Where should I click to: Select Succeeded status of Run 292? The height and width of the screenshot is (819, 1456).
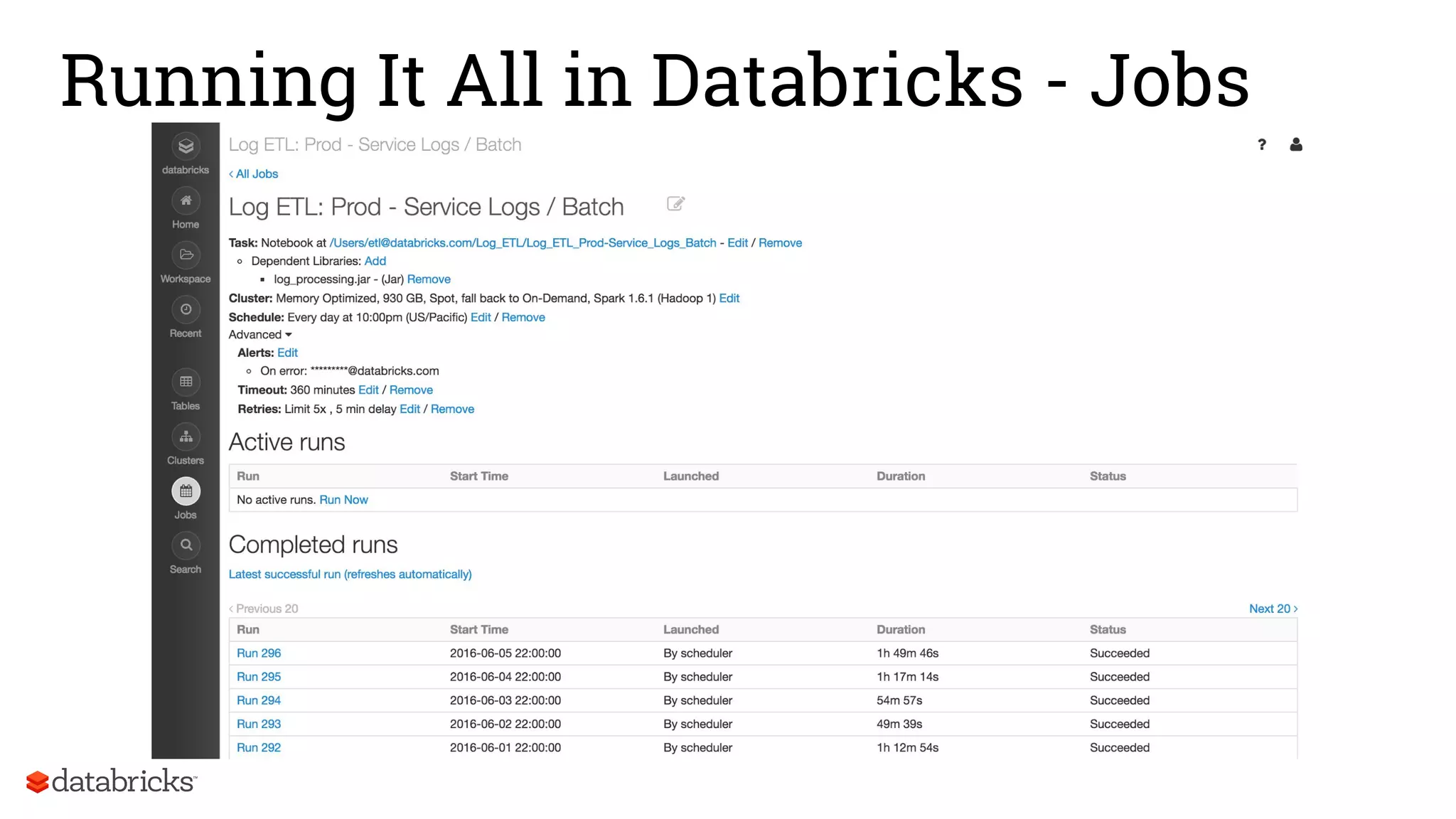[1120, 748]
